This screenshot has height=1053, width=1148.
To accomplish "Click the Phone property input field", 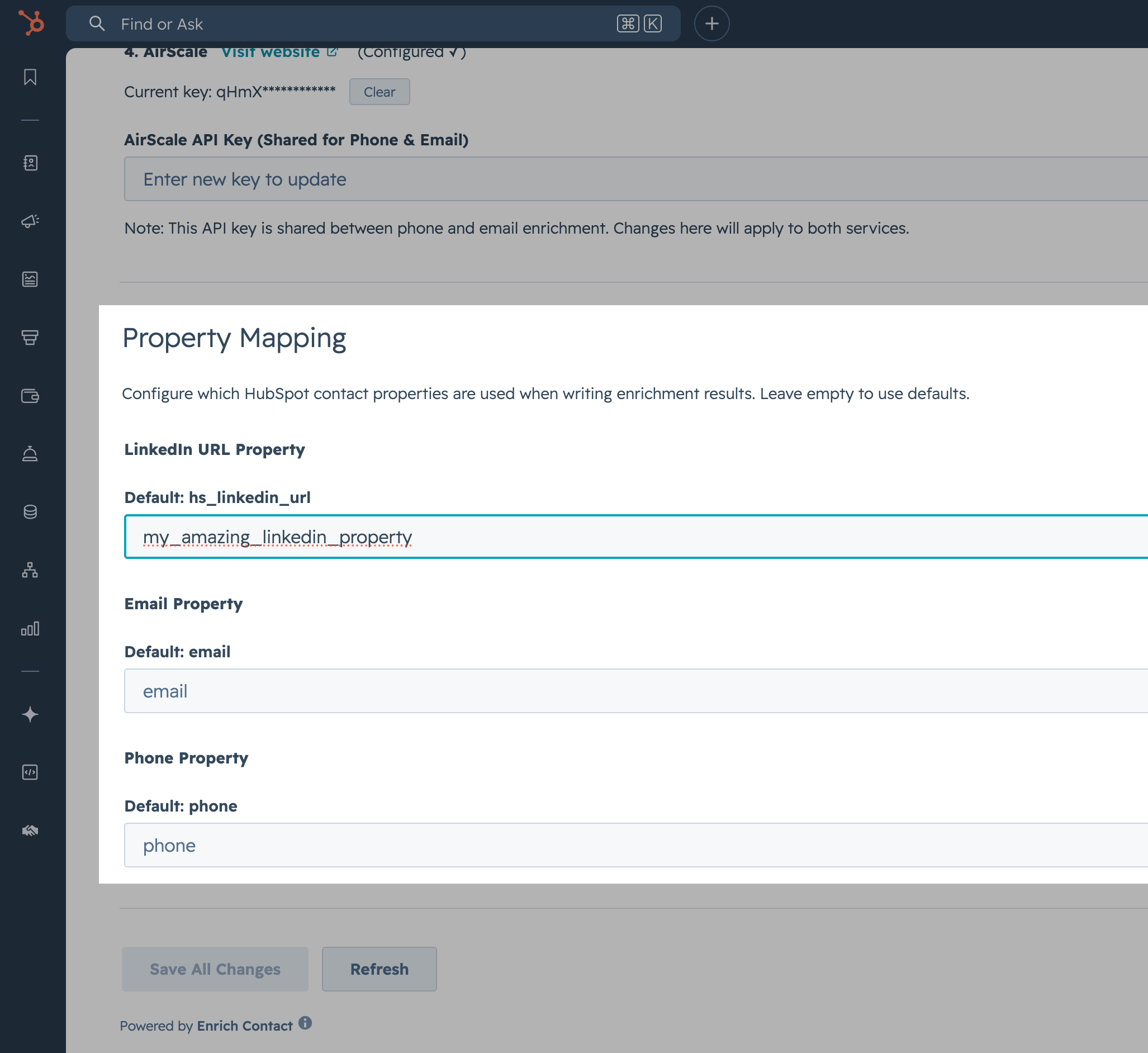I will 636,845.
